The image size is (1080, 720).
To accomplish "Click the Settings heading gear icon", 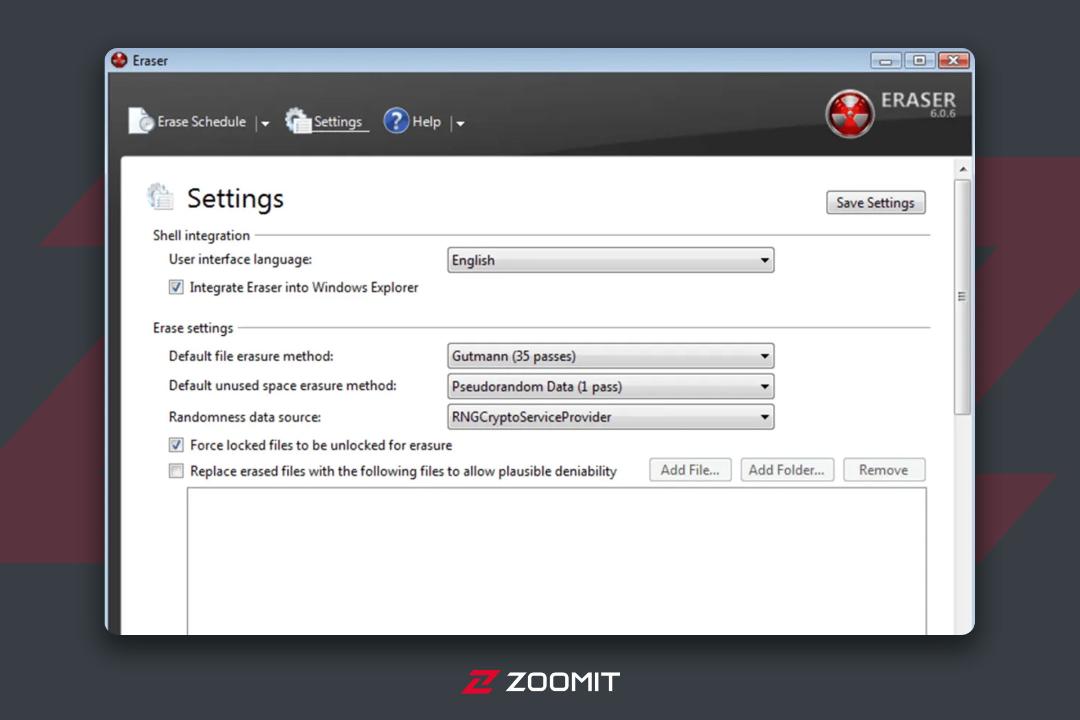I will pos(160,197).
